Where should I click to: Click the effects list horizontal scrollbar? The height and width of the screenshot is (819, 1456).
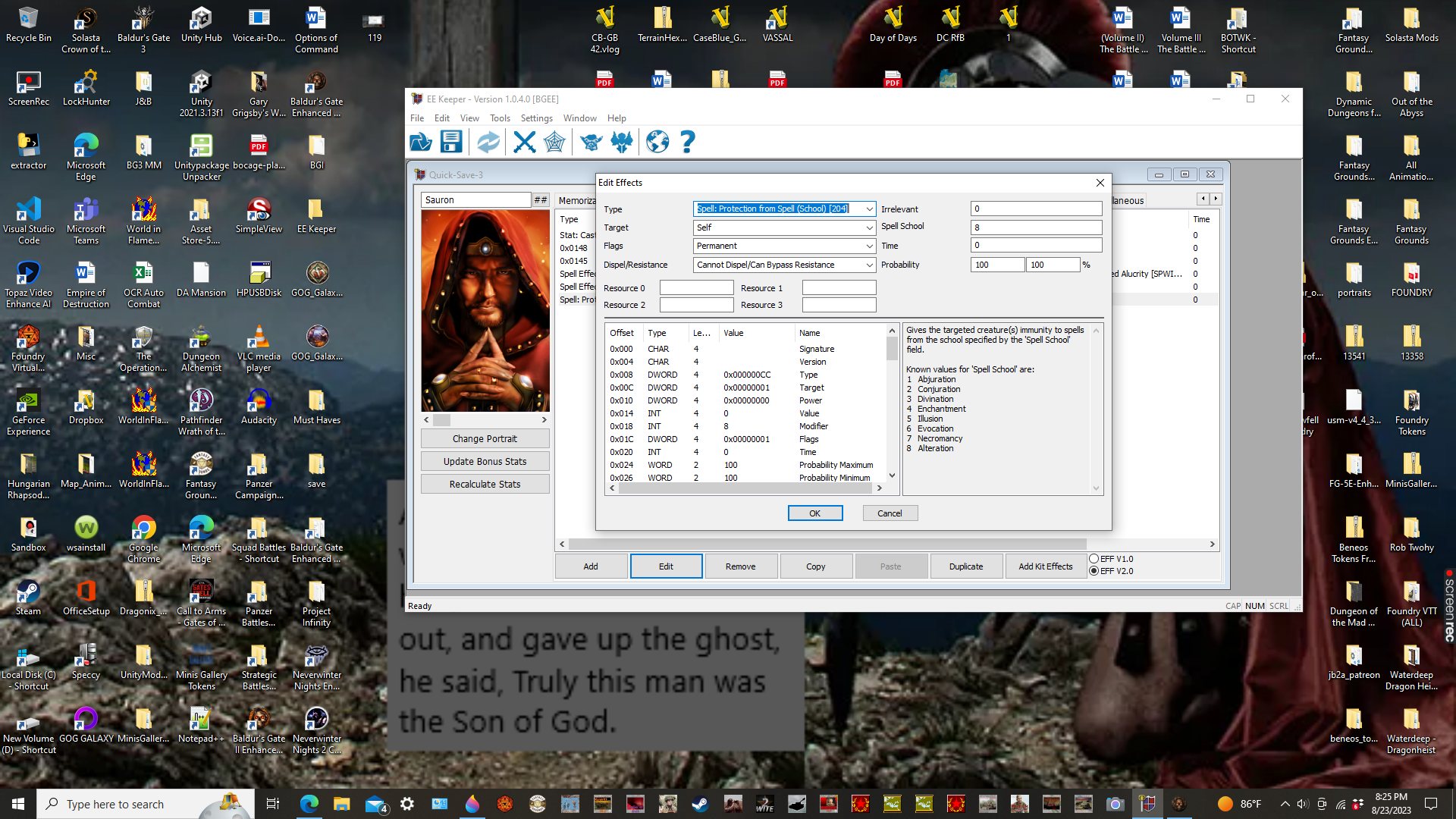click(x=887, y=544)
